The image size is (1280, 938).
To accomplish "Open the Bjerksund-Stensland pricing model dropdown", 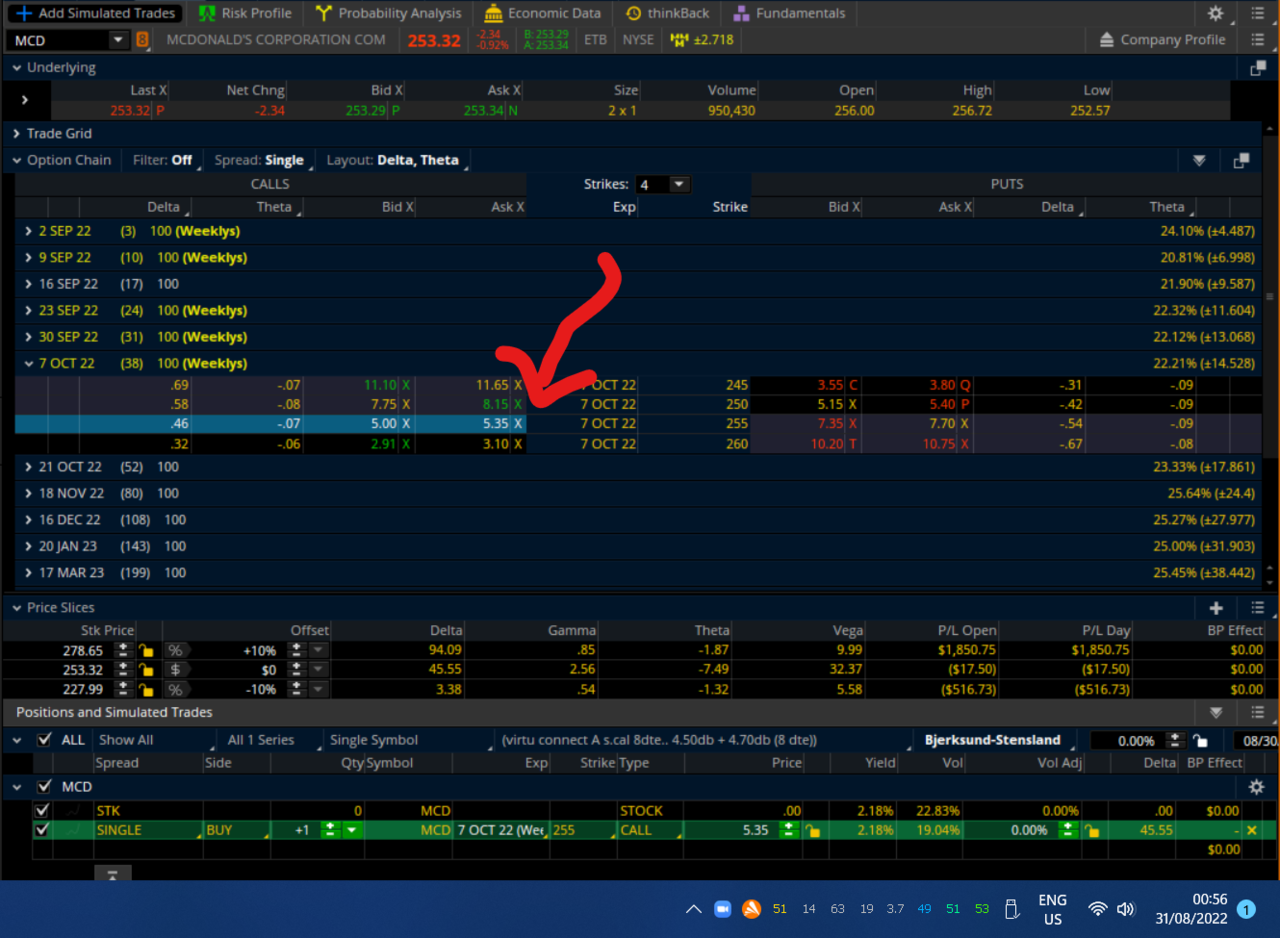I will click(x=997, y=740).
